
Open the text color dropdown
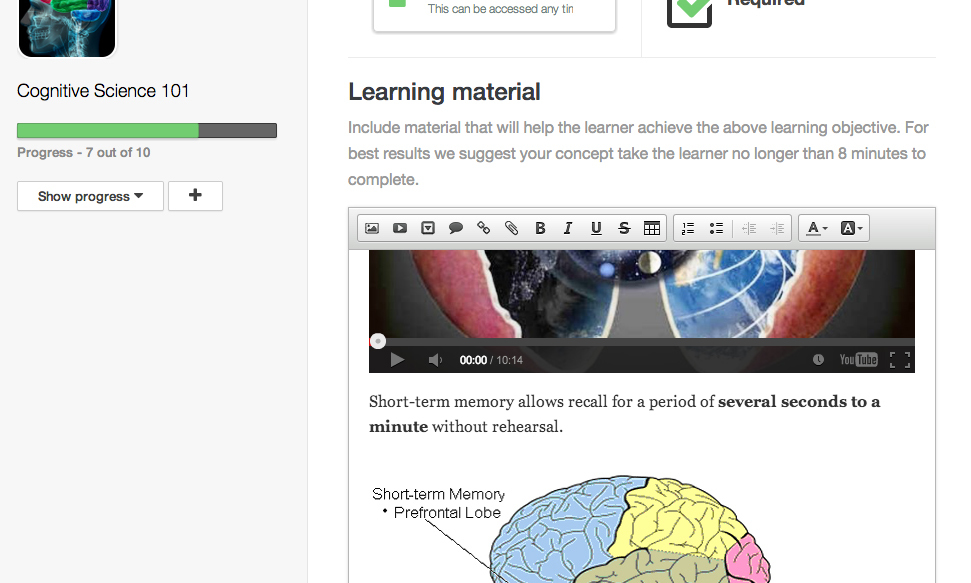[817, 228]
